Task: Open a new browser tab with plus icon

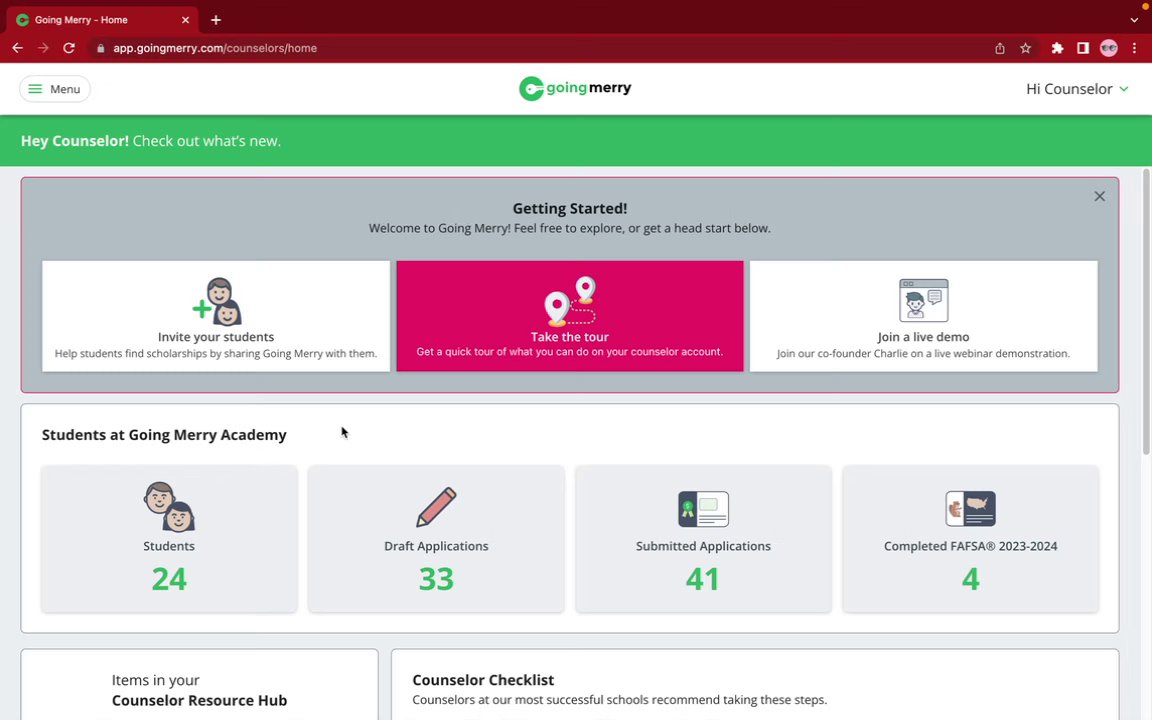Action: pyautogui.click(x=216, y=20)
